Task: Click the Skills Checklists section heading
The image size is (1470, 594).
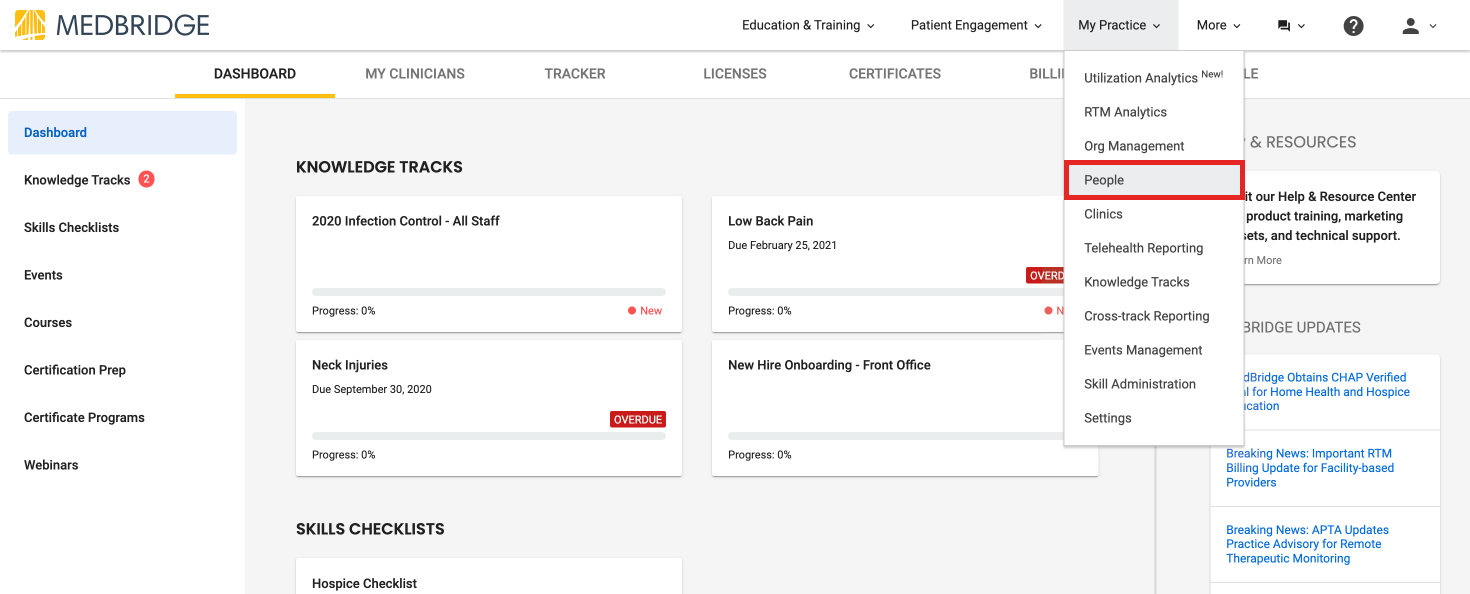Action: pos(370,529)
